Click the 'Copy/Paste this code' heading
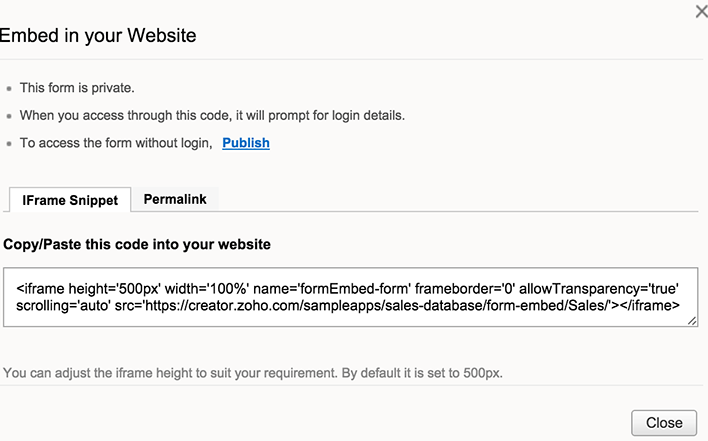Screen dimensions: 708x441 coord(137,244)
